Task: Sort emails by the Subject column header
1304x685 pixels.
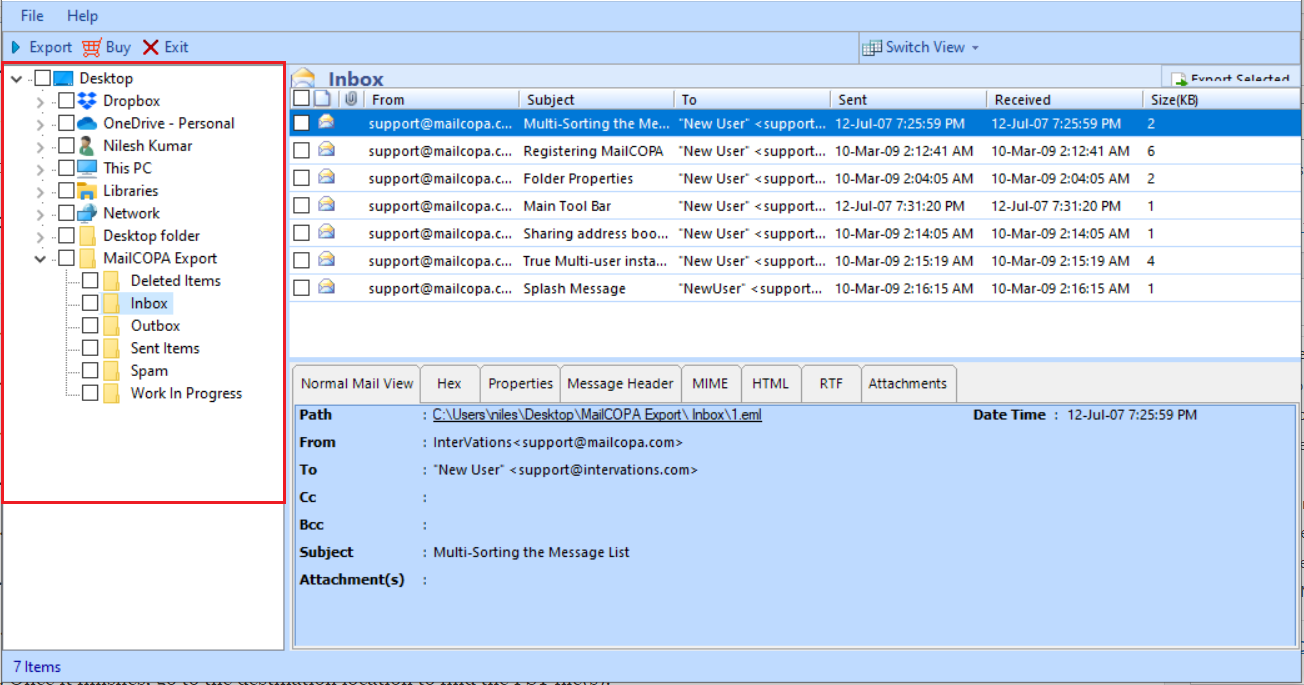Action: (597, 99)
